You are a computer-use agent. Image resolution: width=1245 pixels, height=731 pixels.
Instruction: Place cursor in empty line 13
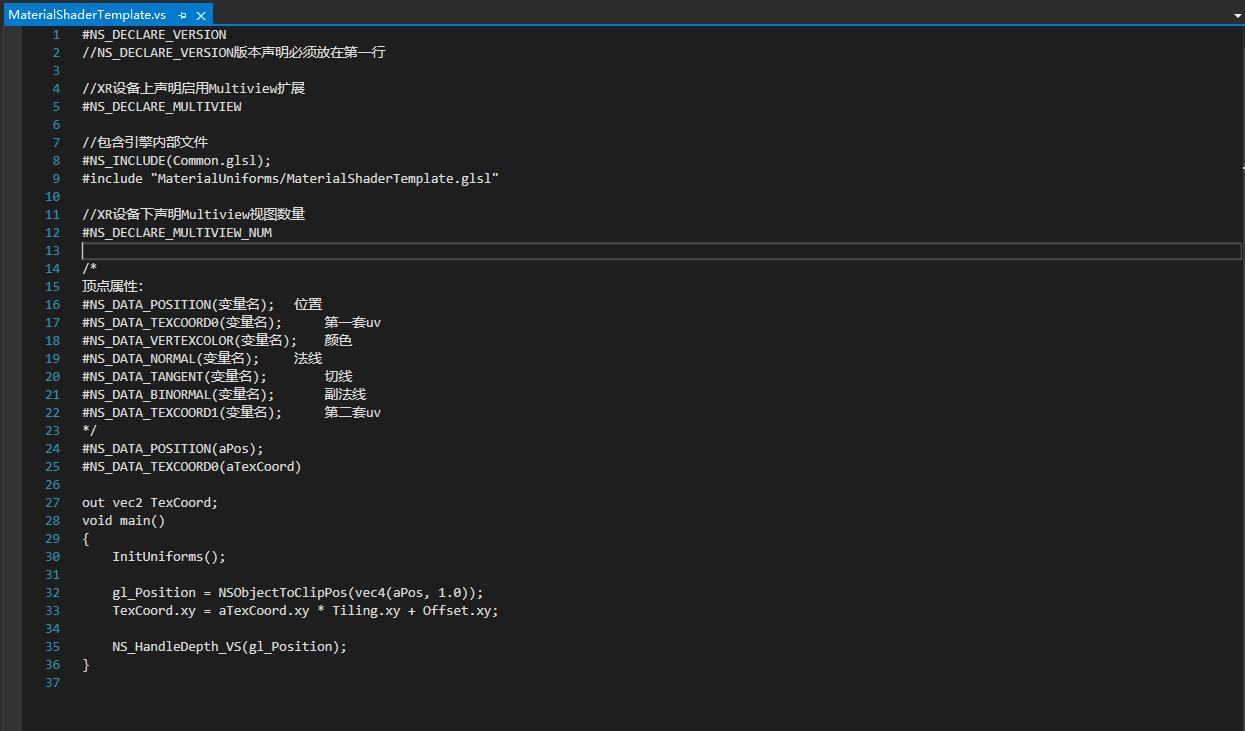pos(600,251)
